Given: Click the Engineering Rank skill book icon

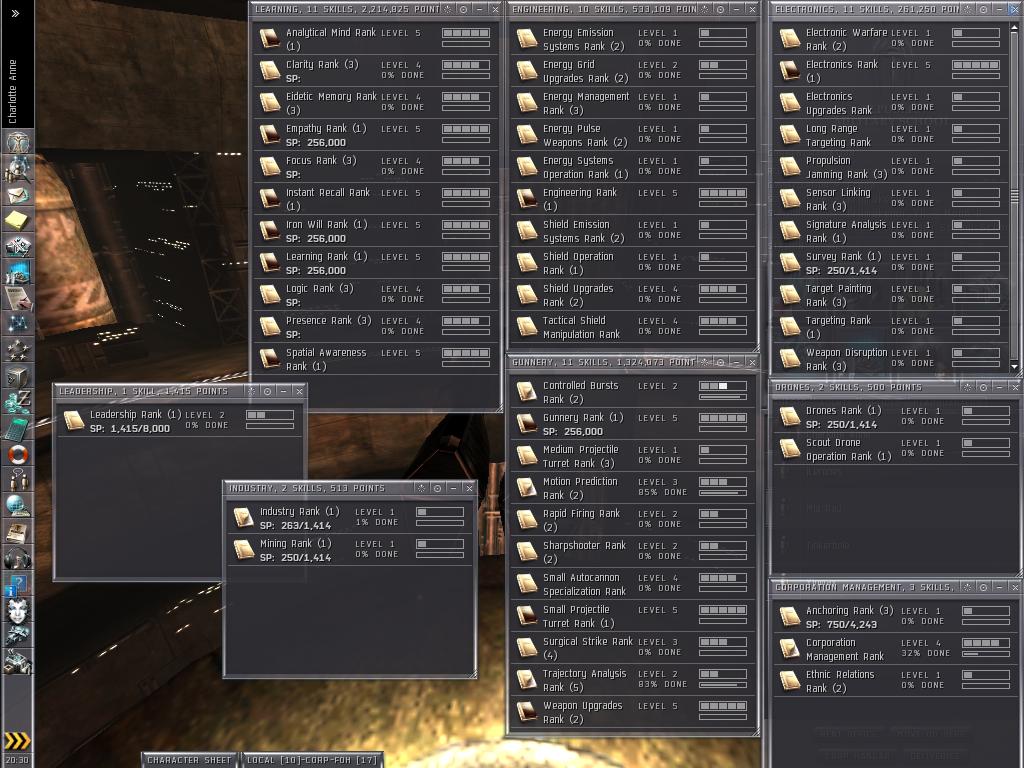Looking at the screenshot, I should click(x=527, y=199).
